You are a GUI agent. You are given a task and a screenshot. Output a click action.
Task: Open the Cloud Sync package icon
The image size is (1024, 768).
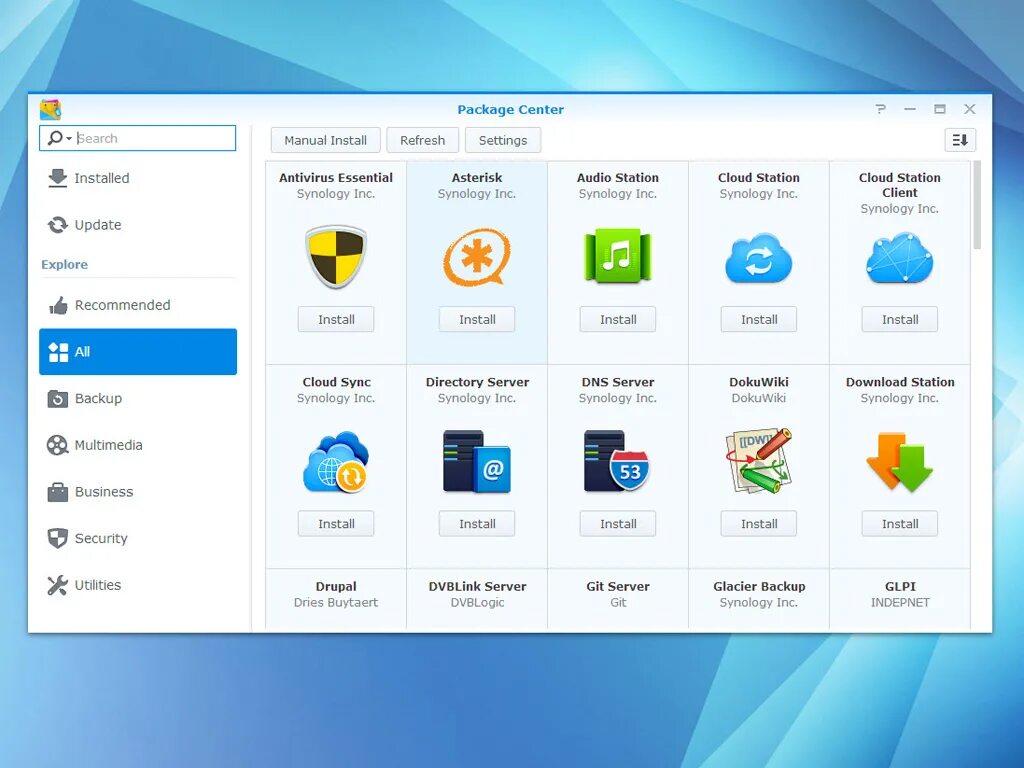[x=336, y=461]
